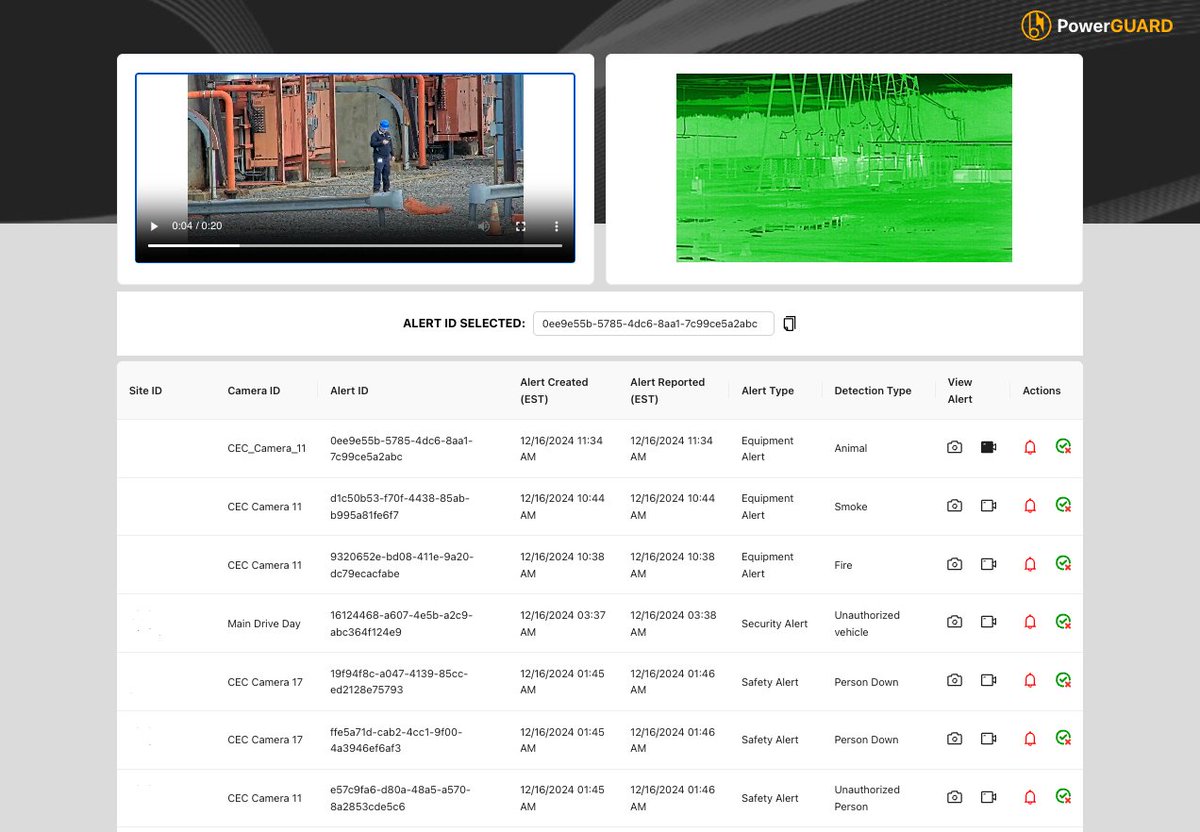Play the surveillance footage video

tap(153, 226)
